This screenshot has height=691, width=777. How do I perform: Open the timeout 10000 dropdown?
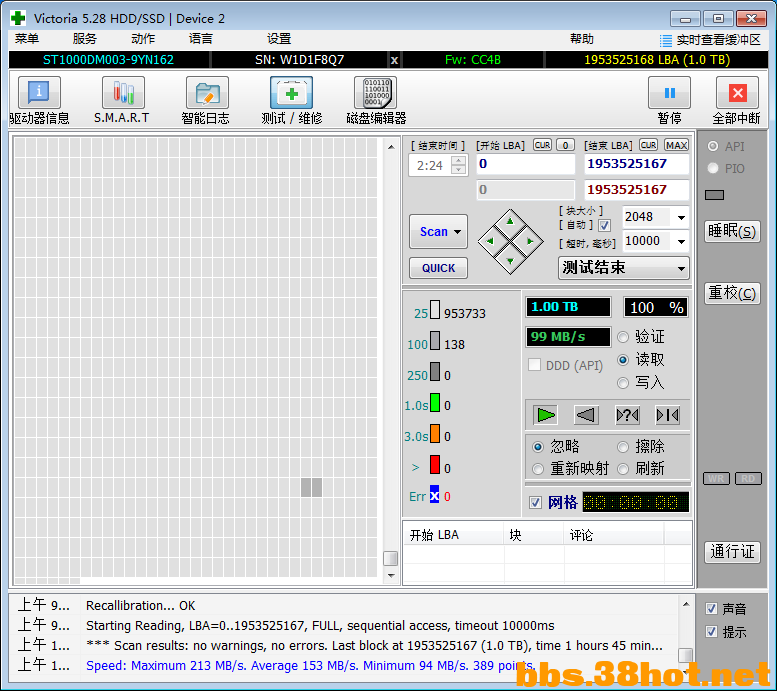[x=681, y=241]
